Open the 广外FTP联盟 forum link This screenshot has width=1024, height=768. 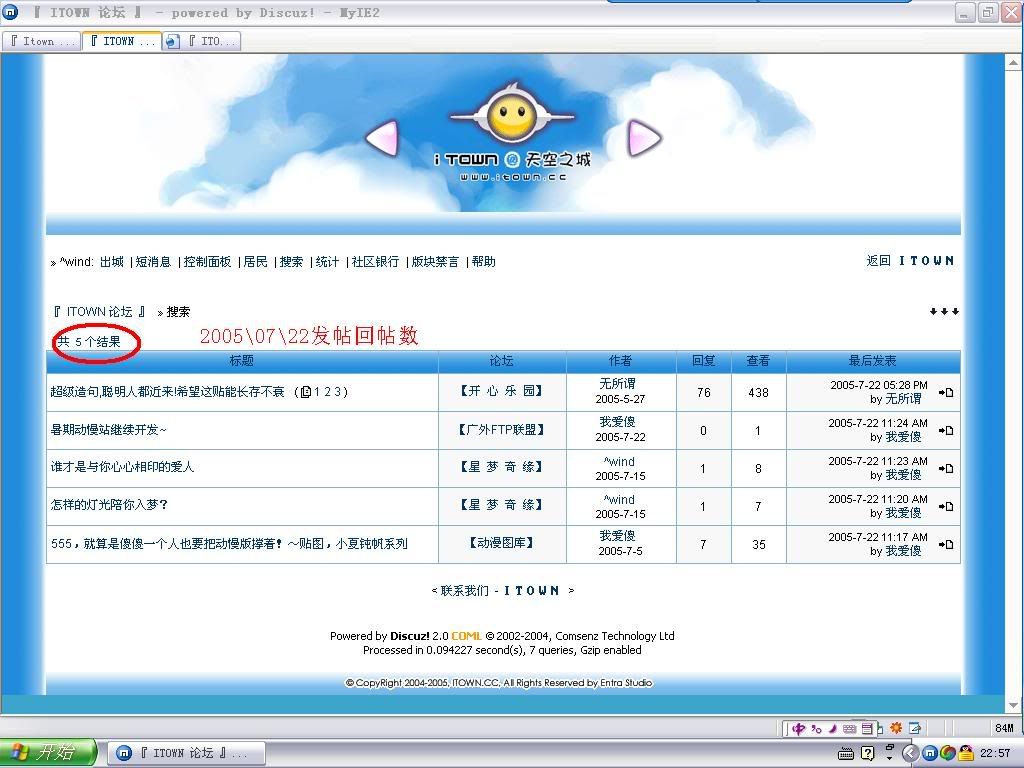coord(502,430)
